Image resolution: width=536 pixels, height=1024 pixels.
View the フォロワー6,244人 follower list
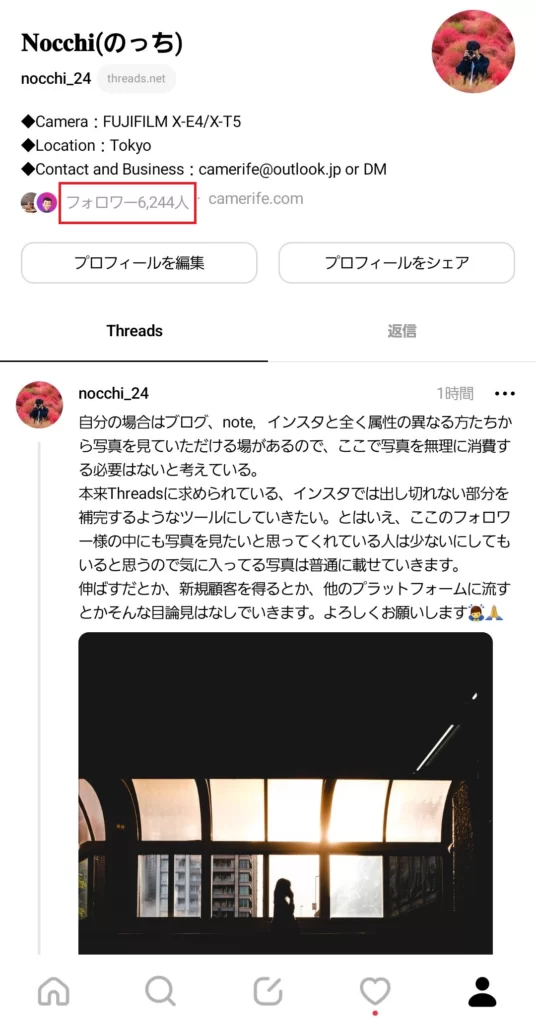pos(128,203)
